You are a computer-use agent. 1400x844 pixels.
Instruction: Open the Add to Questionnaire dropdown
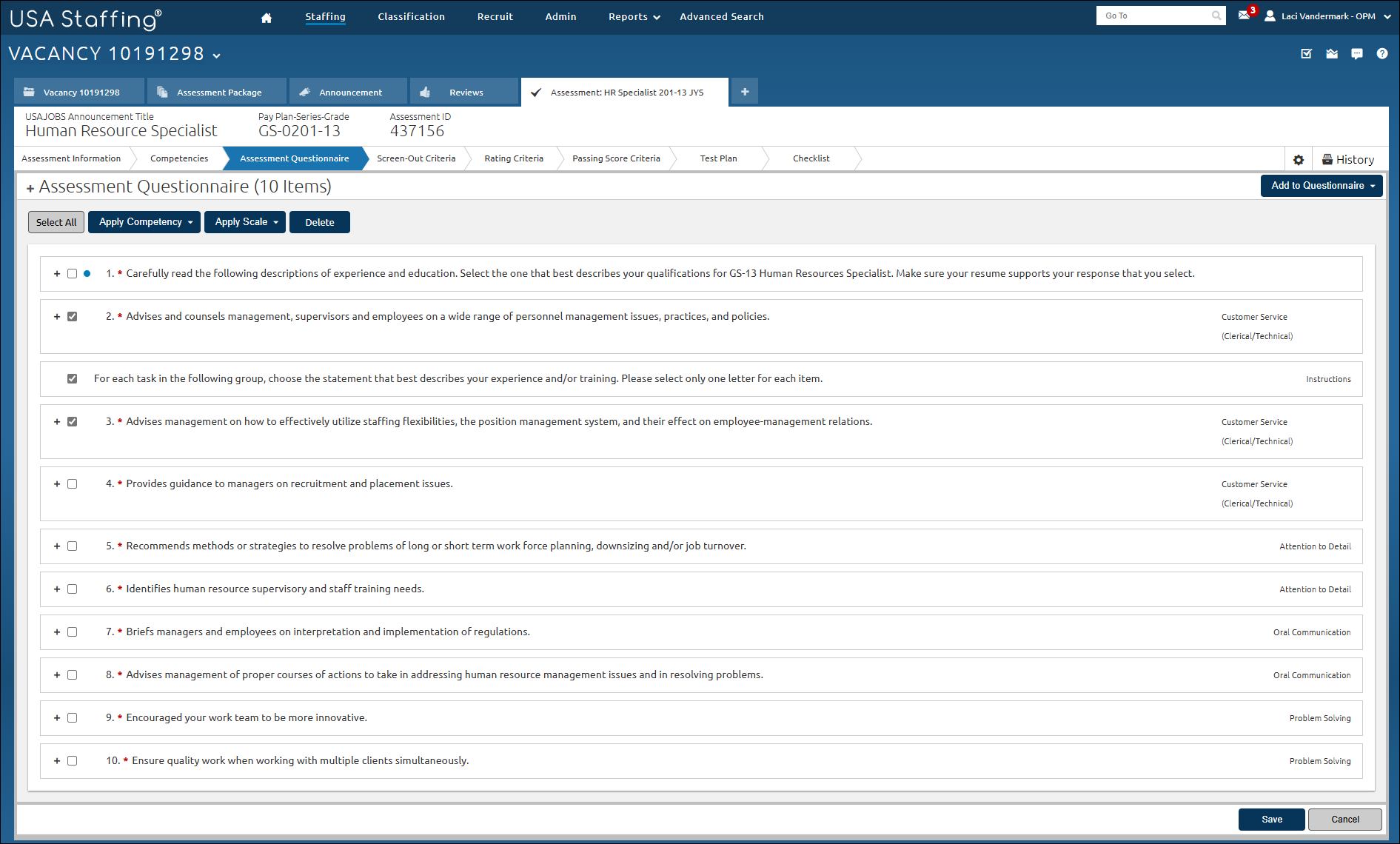tap(1322, 186)
